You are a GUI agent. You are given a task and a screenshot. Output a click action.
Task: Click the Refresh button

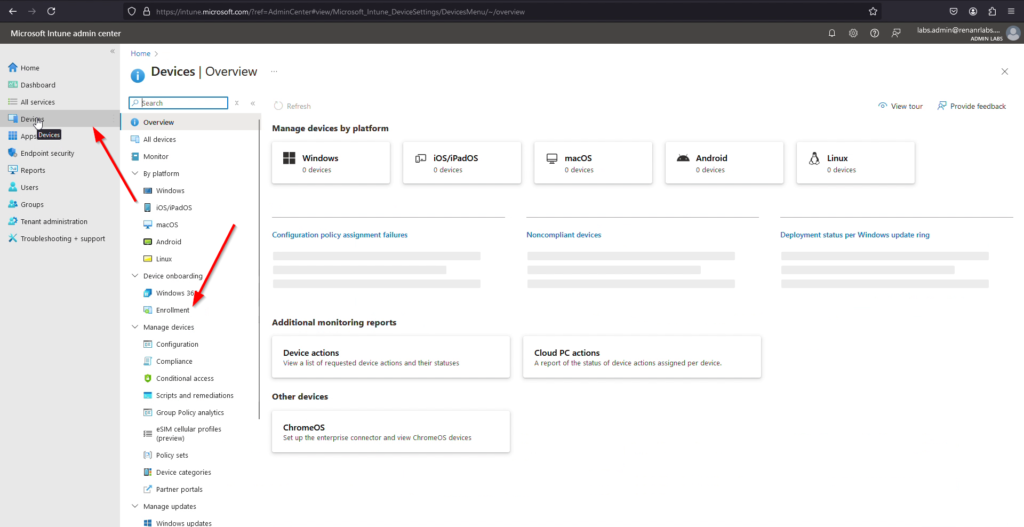[293, 106]
